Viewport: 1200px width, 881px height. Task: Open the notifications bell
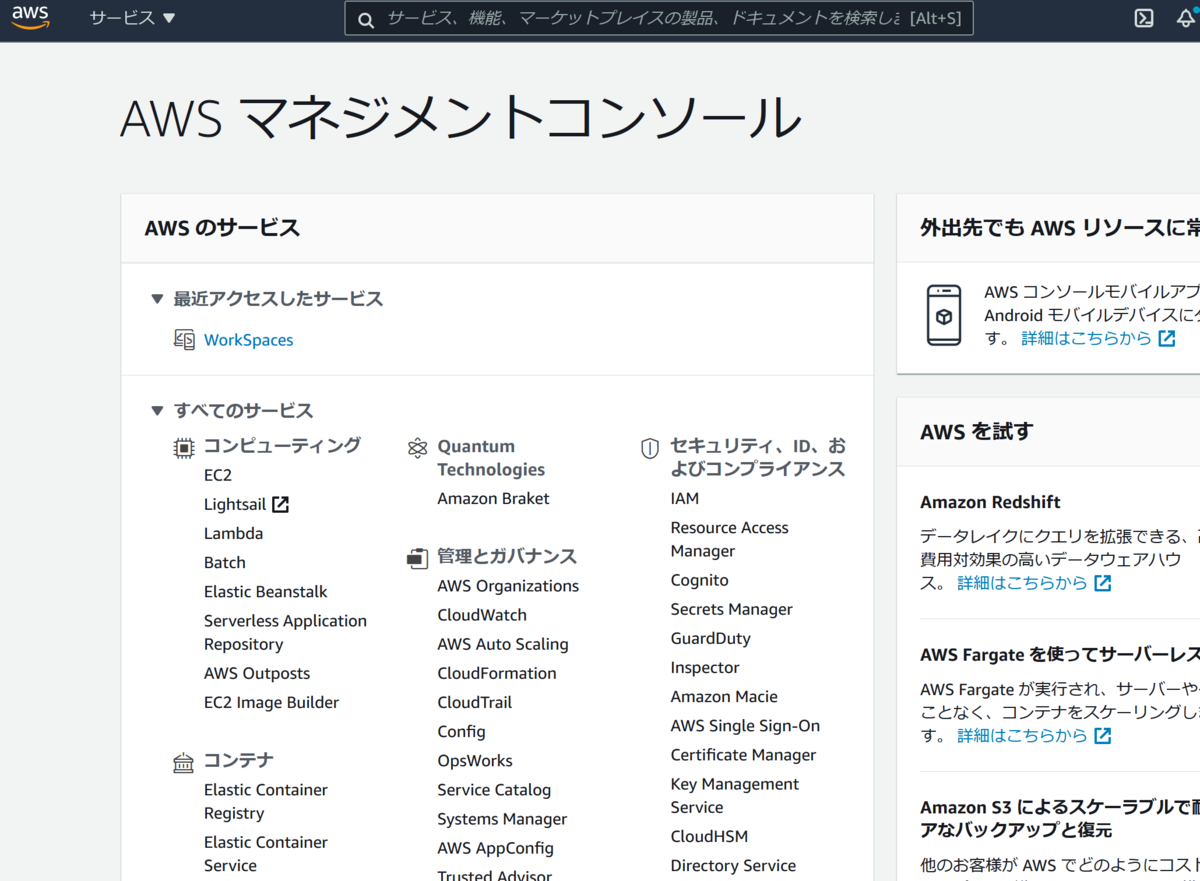pyautogui.click(x=1188, y=17)
